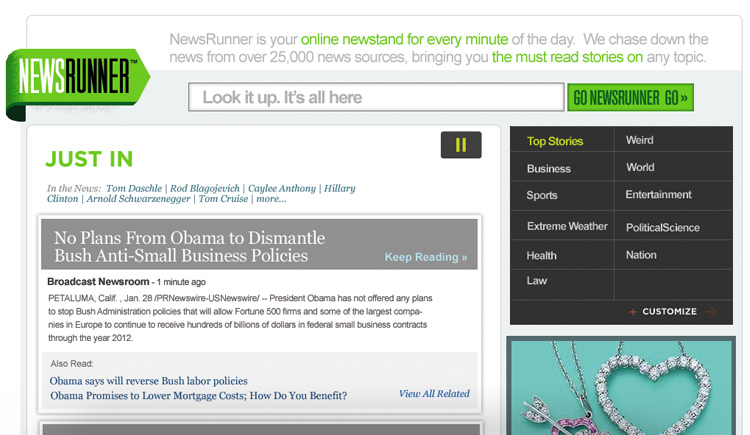750x435 pixels.
Task: Open 'Obama Promises to Lower Mortgage Costs' link
Action: 199,396
